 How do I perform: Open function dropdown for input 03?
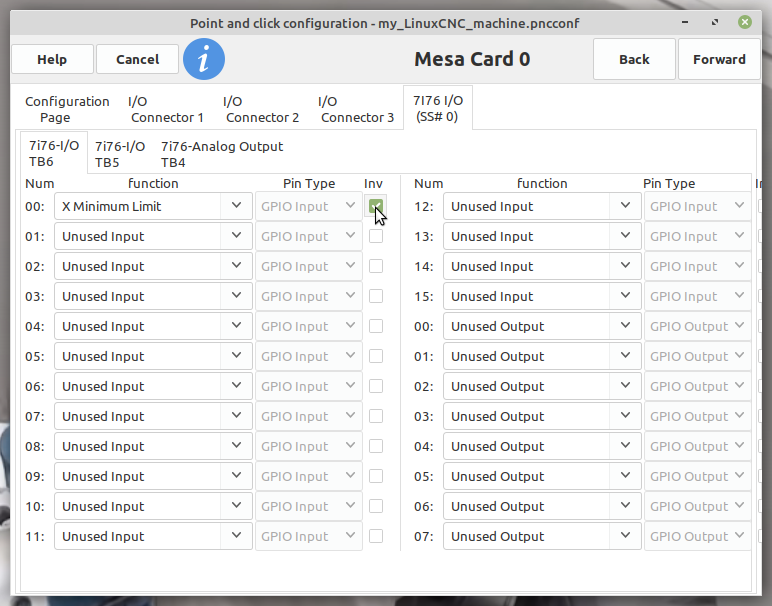tap(153, 296)
